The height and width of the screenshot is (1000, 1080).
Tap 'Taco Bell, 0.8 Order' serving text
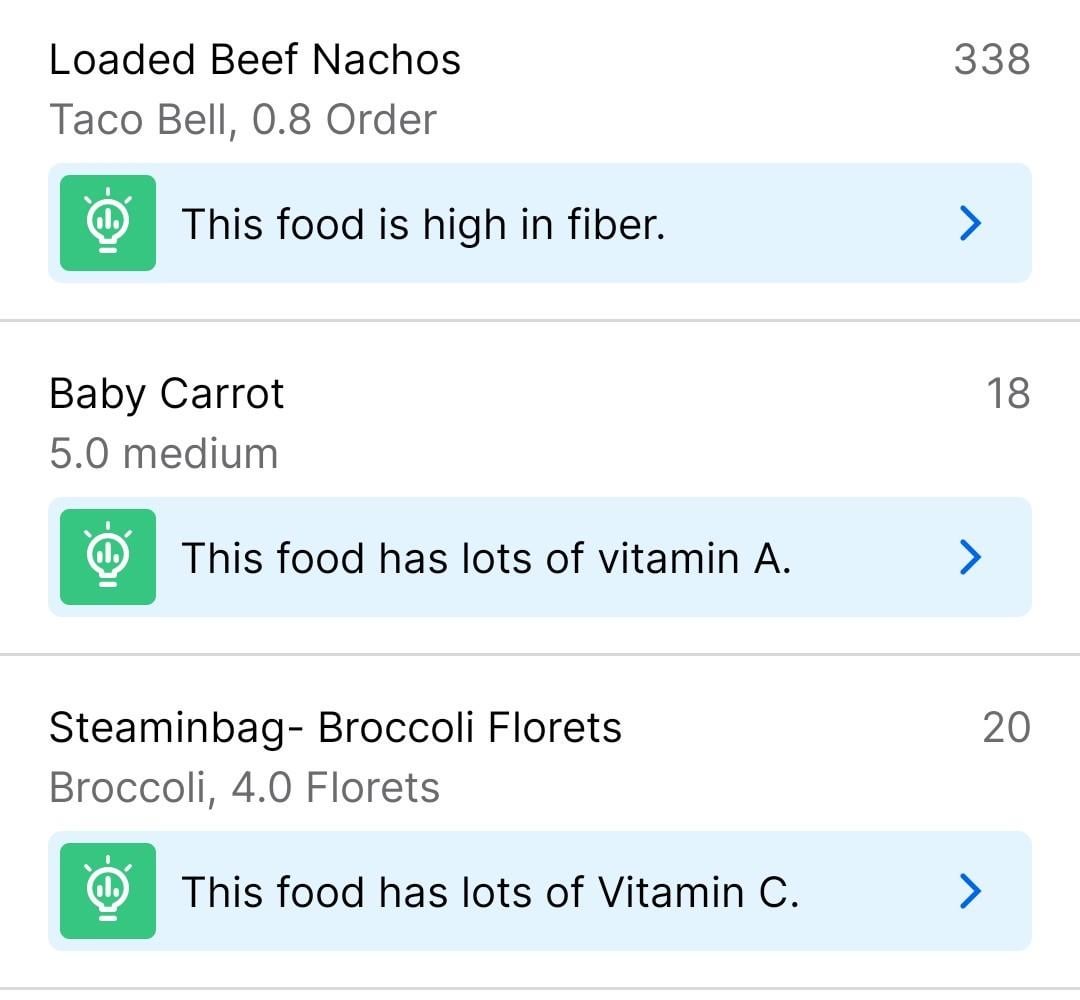(243, 120)
